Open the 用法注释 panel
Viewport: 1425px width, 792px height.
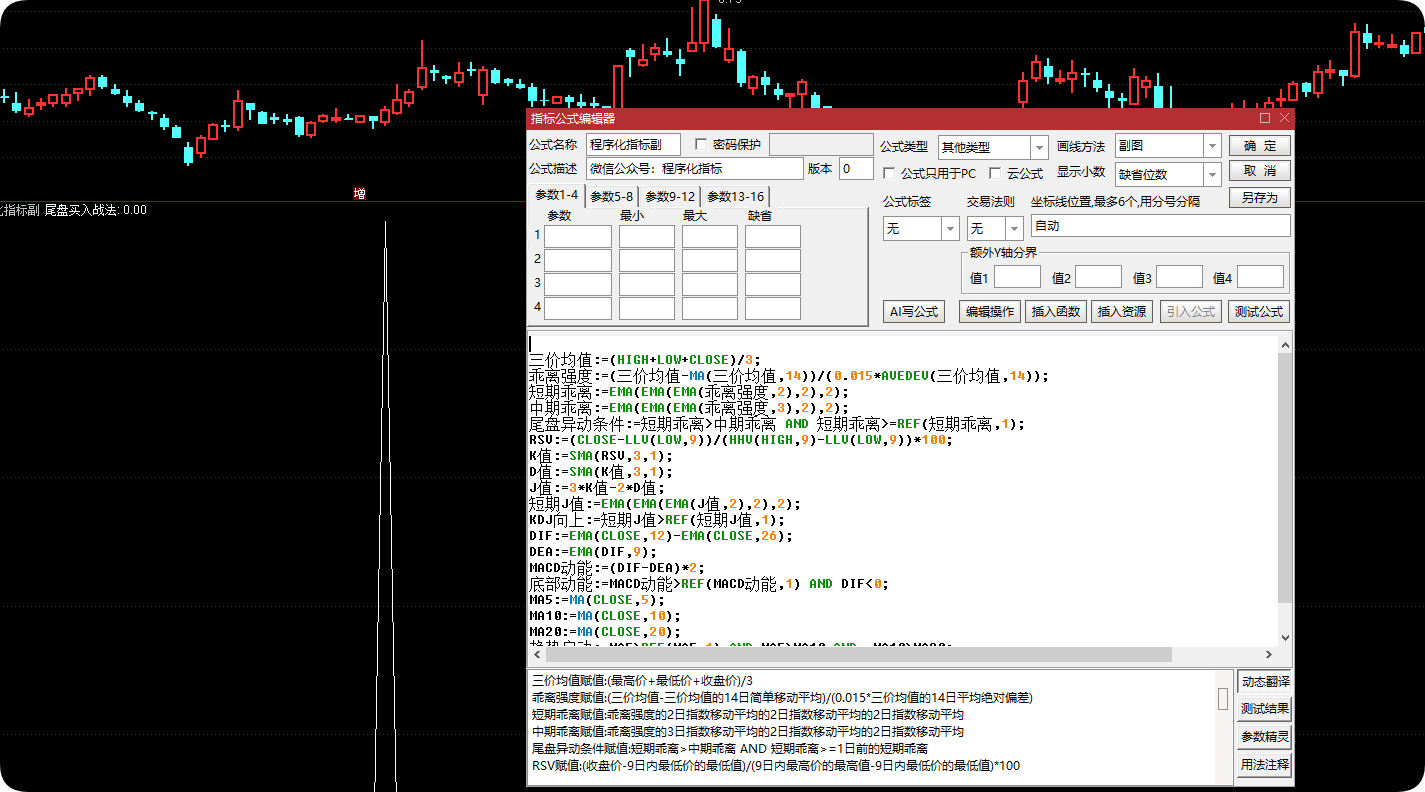point(1265,765)
